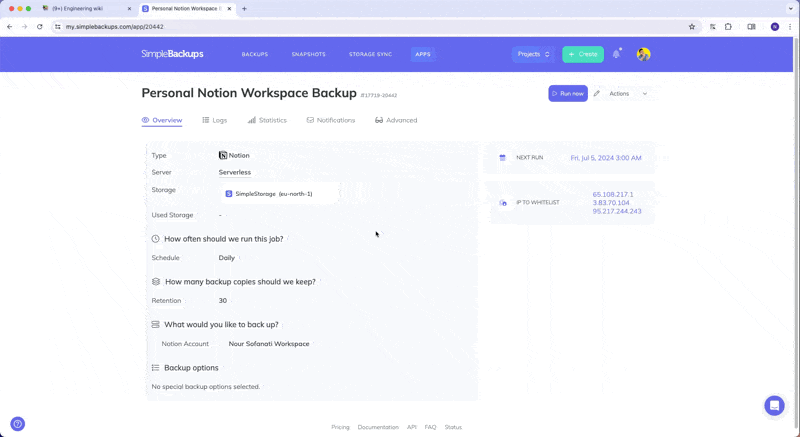Open the Snapshots menu

[308, 54]
